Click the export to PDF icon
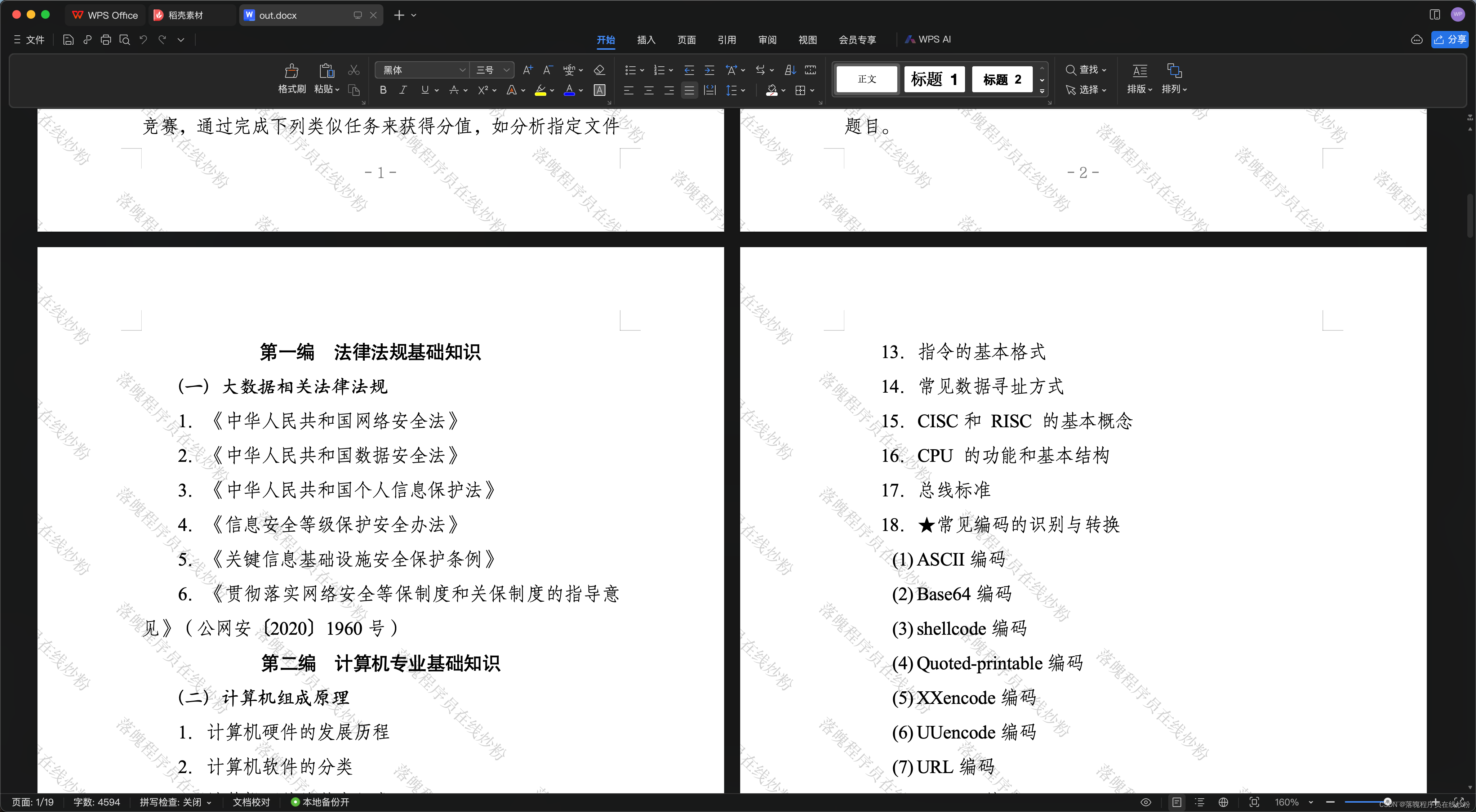 coord(87,40)
